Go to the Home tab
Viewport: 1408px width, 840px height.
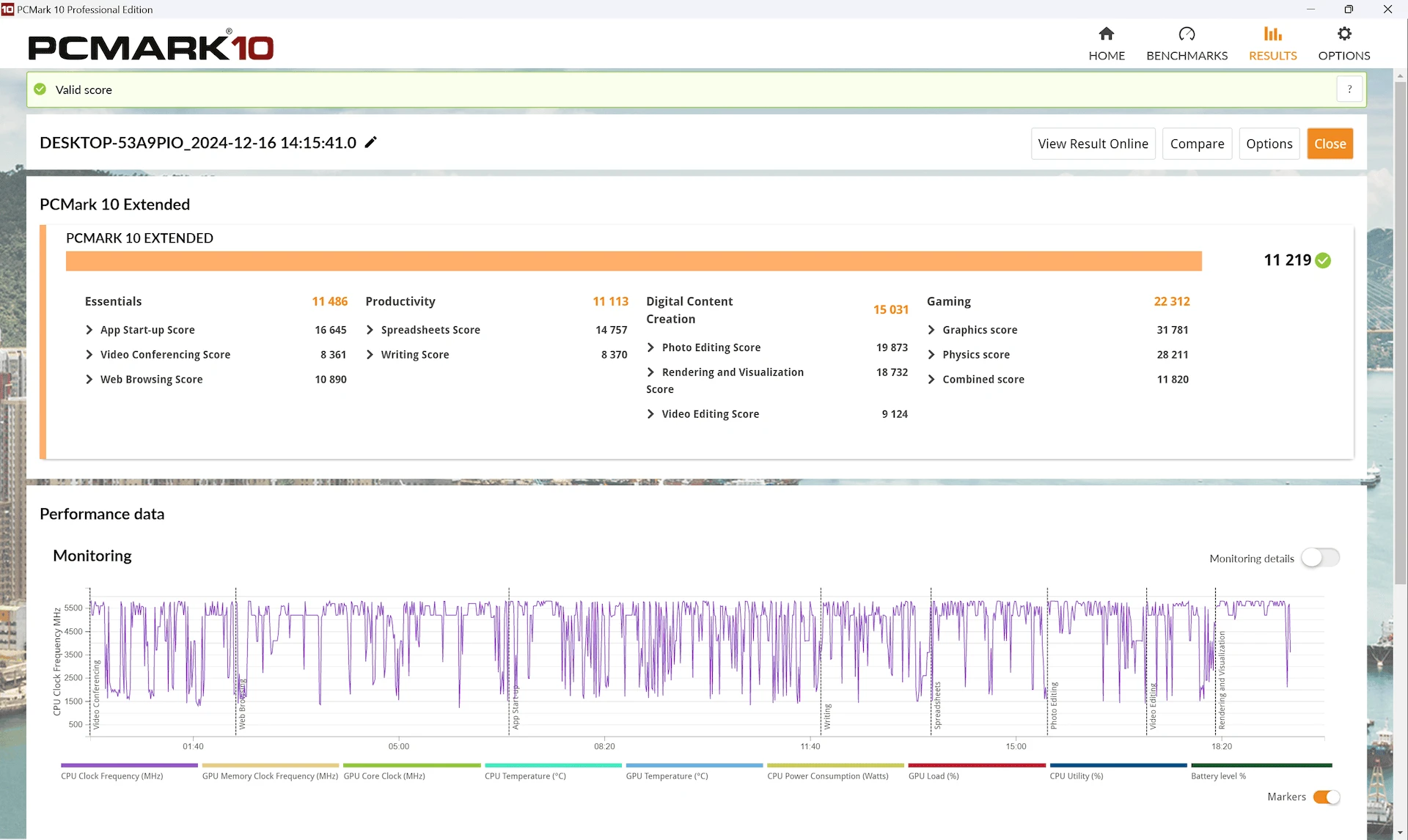pyautogui.click(x=1106, y=44)
